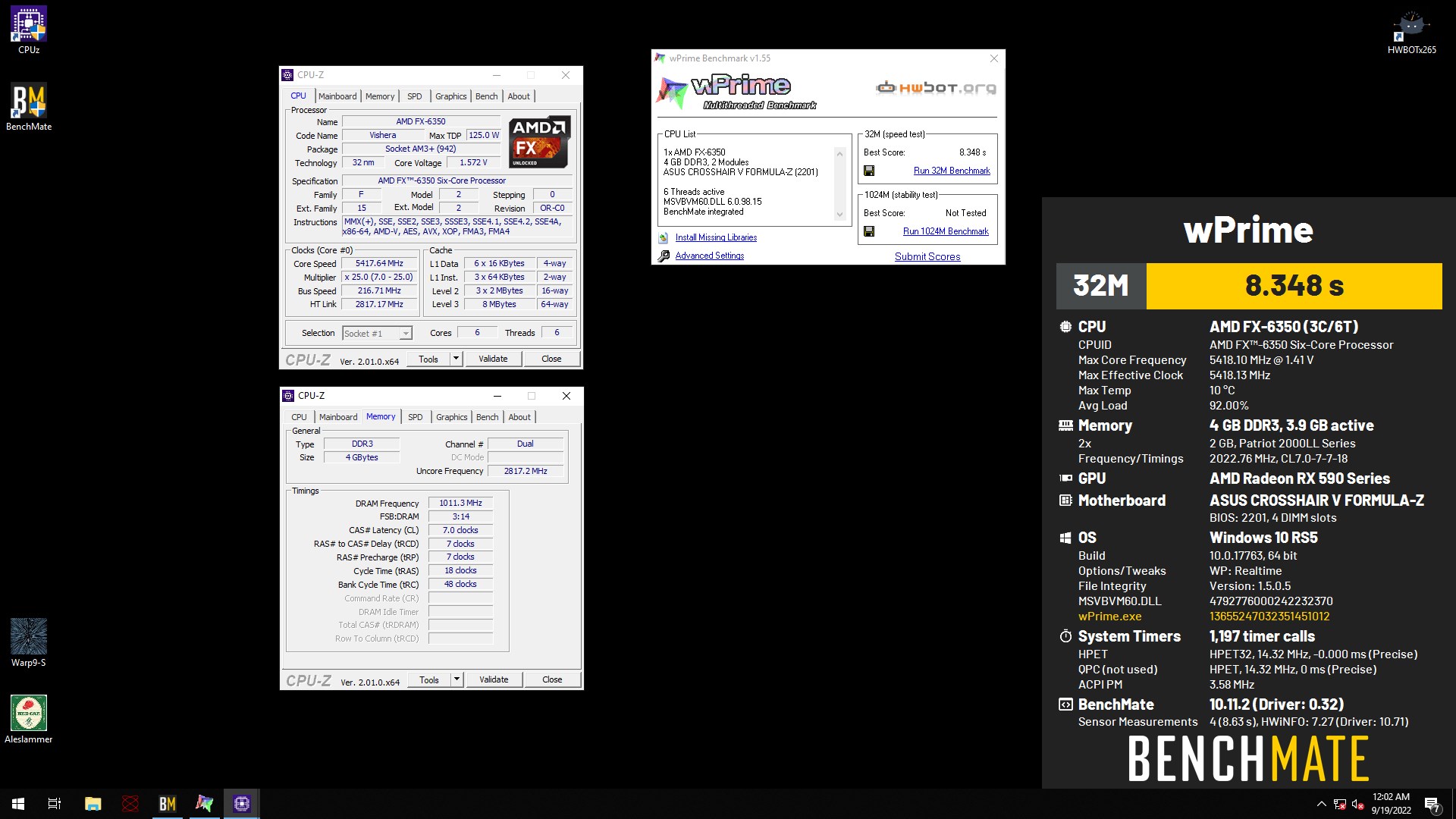Viewport: 1456px width, 819px height.
Task: Switch to CPU-Z on the taskbar
Action: pos(242,804)
